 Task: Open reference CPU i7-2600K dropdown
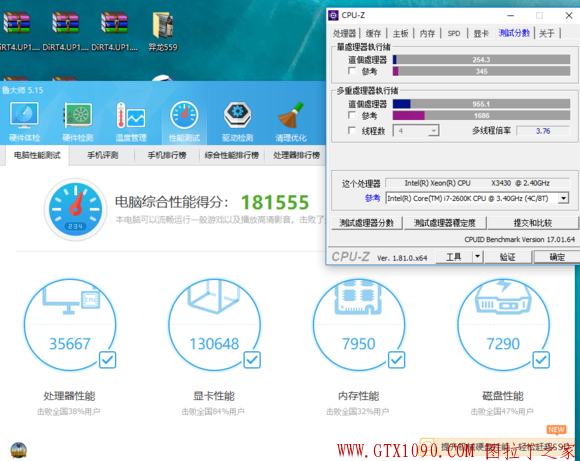tap(477, 198)
